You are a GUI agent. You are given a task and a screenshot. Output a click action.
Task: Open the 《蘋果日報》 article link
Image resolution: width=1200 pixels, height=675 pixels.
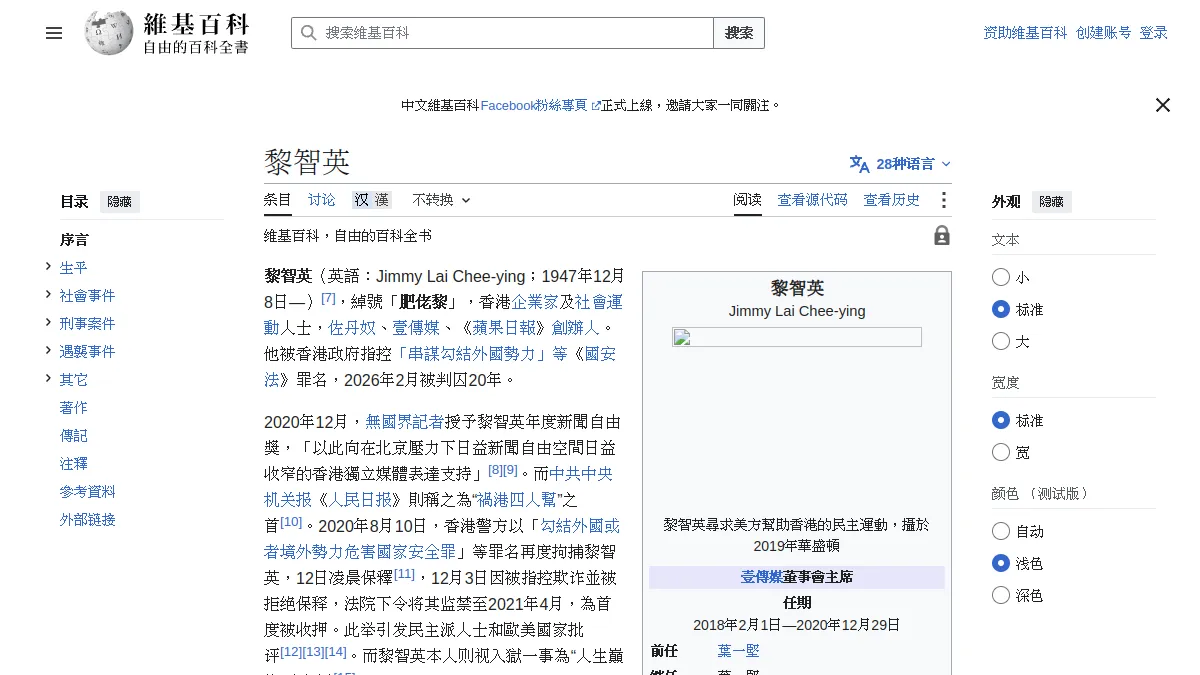tap(502, 328)
